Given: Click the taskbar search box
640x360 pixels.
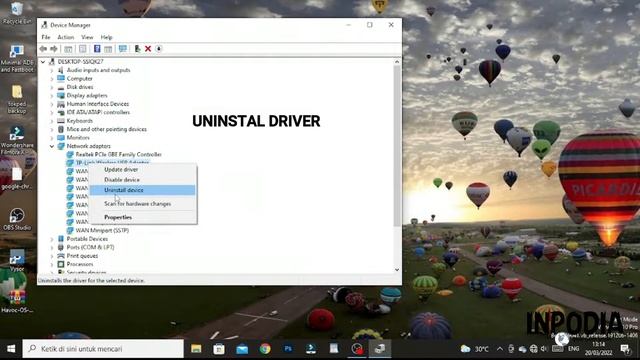Looking at the screenshot, I should (103, 349).
